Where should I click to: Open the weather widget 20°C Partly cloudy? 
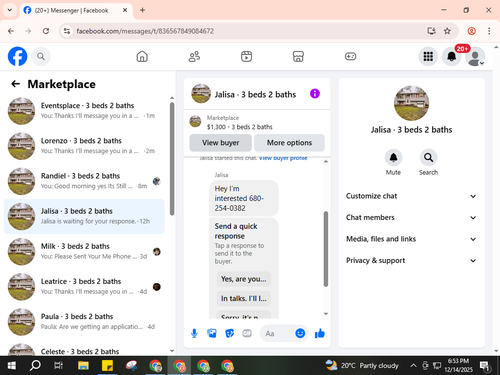point(362,366)
